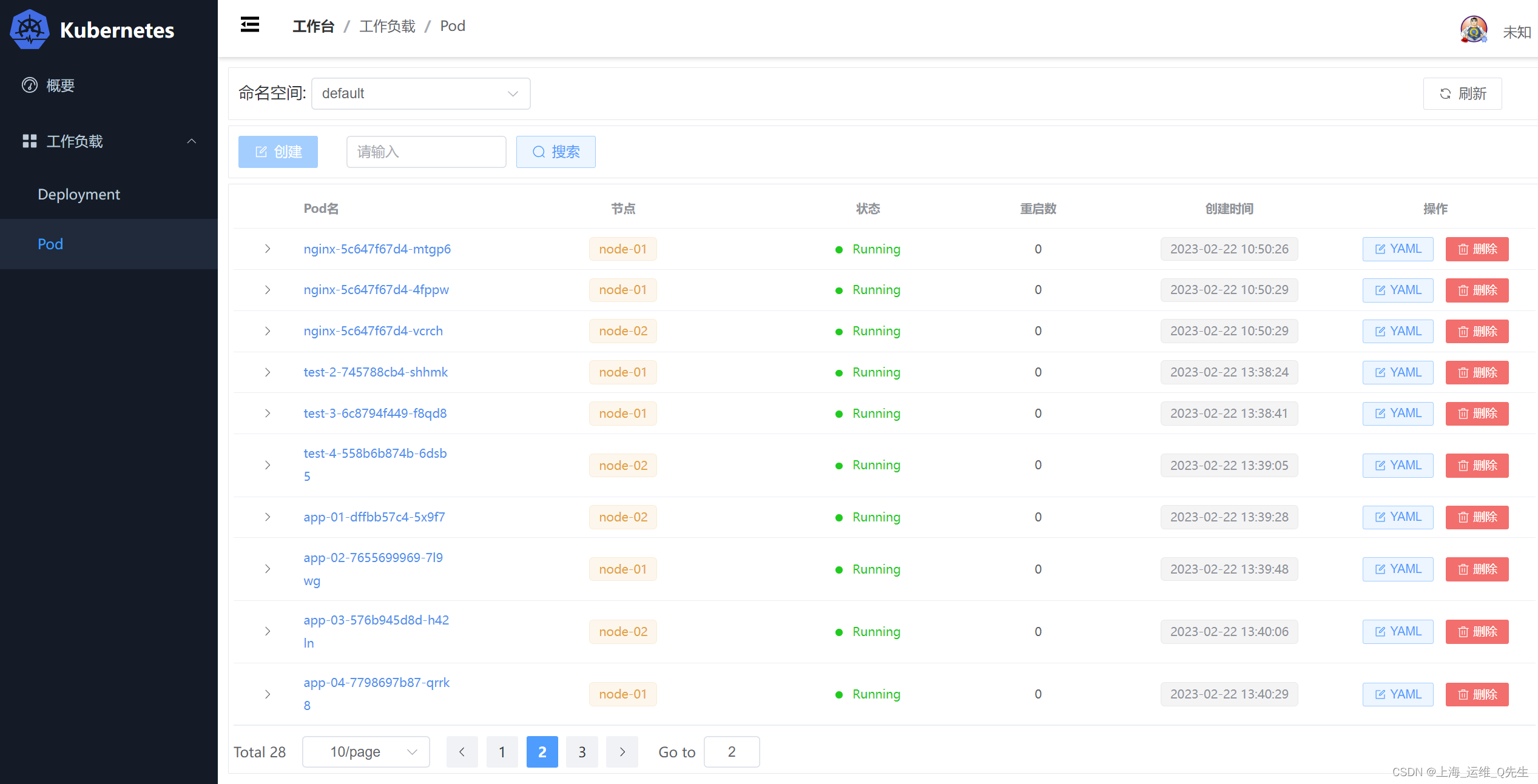
Task: Expand row nginx-5c647f67d4-mtgp6
Action: click(x=268, y=249)
